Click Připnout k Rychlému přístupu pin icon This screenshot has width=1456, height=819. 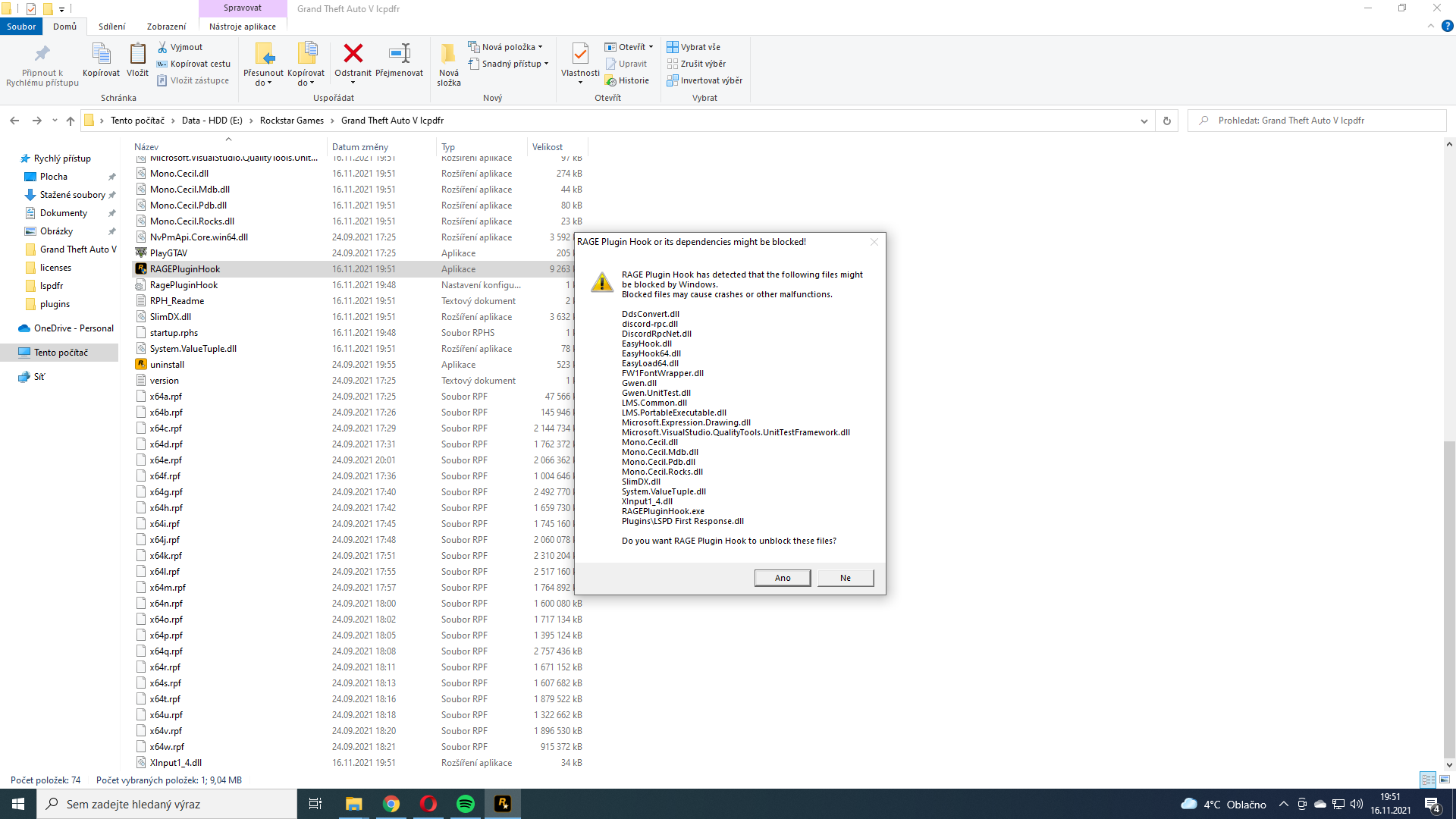42,55
